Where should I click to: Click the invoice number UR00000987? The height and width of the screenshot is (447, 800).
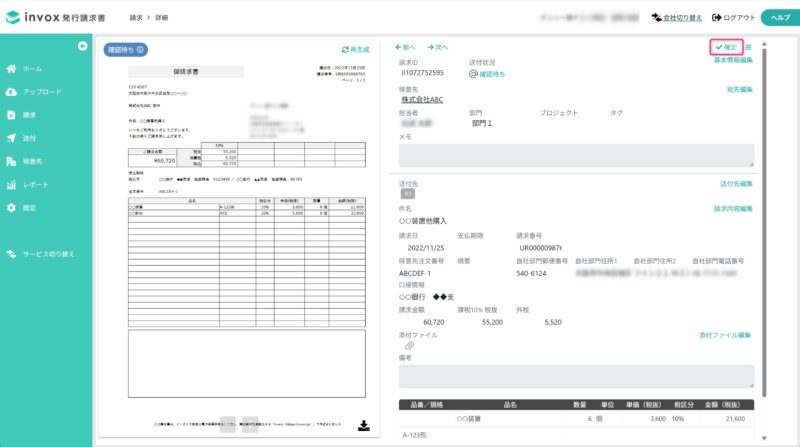pyautogui.click(x=540, y=248)
